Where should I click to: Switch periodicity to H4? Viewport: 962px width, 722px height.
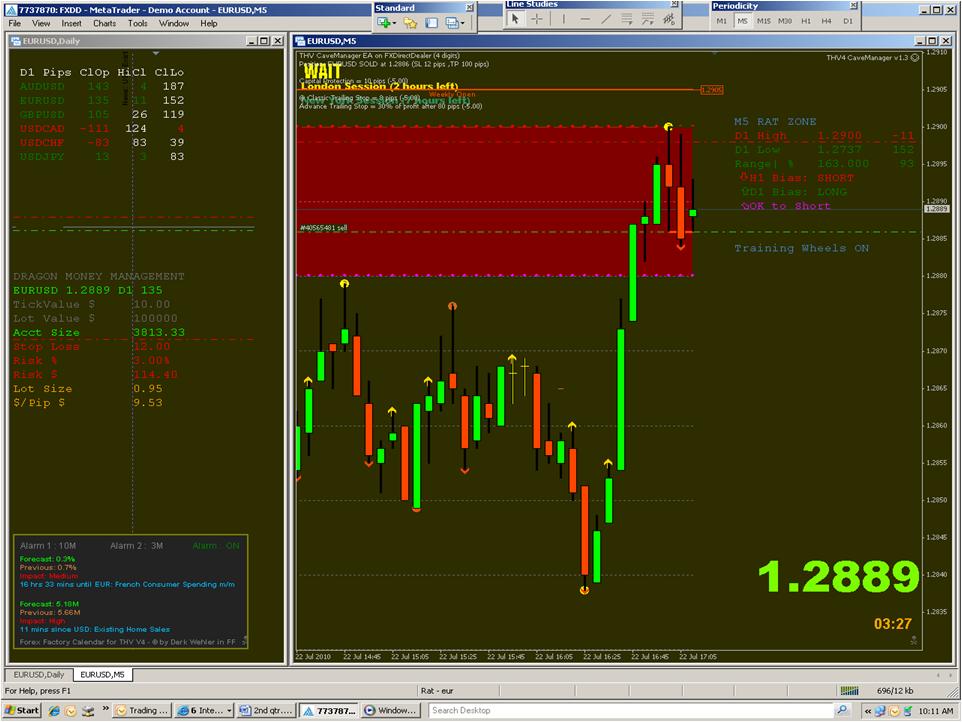[827, 21]
